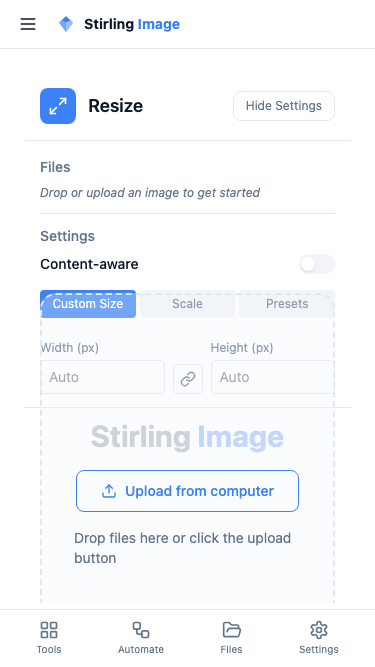Enable the Content-aware switch
375x667 pixels.
point(317,264)
